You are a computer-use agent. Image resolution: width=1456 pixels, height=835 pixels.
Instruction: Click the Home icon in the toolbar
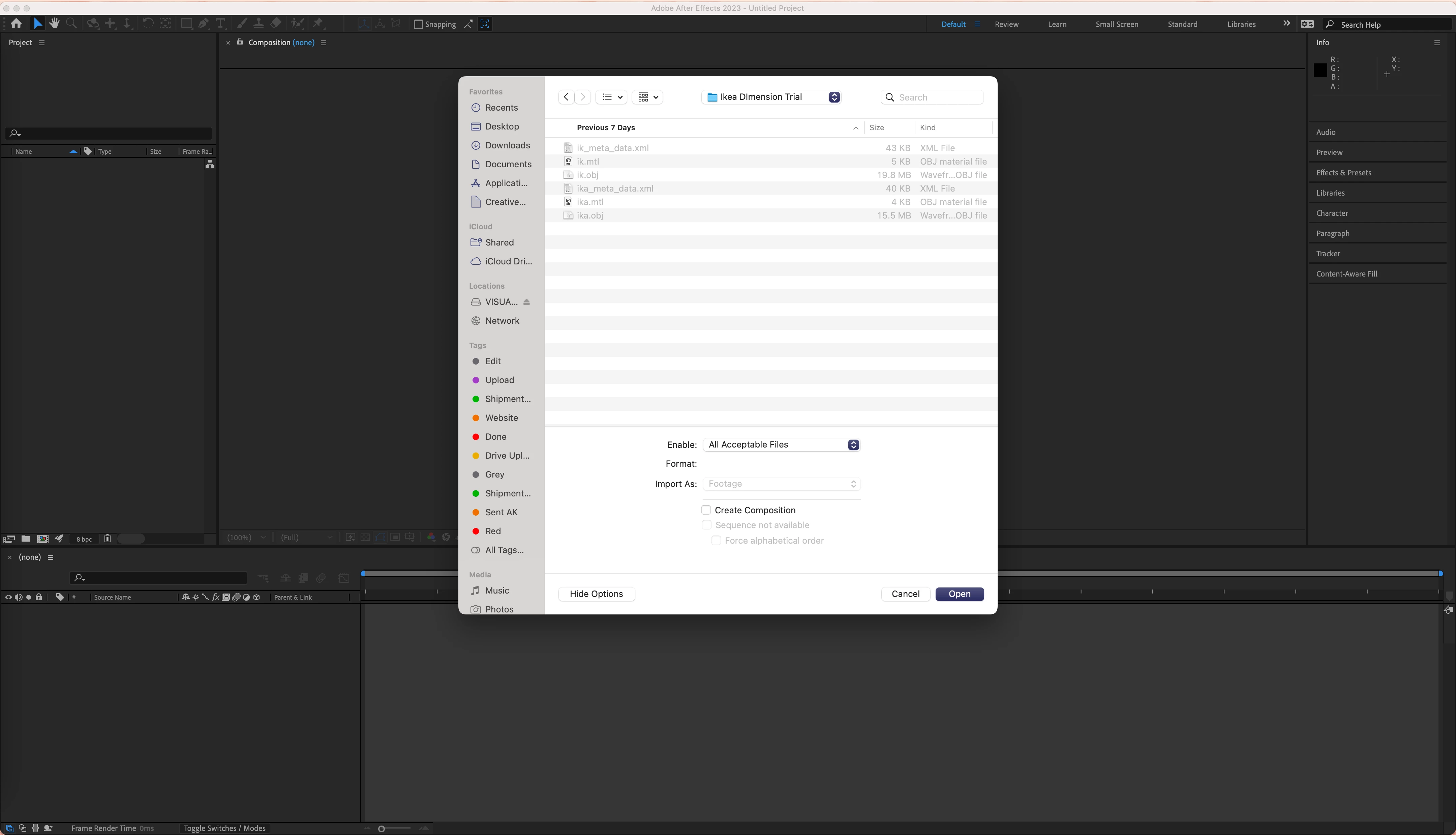pos(16,24)
